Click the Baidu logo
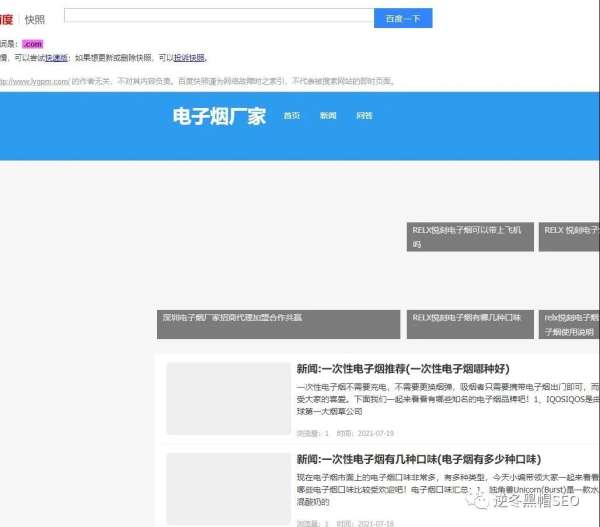This screenshot has width=600, height=527. pyautogui.click(x=7, y=20)
